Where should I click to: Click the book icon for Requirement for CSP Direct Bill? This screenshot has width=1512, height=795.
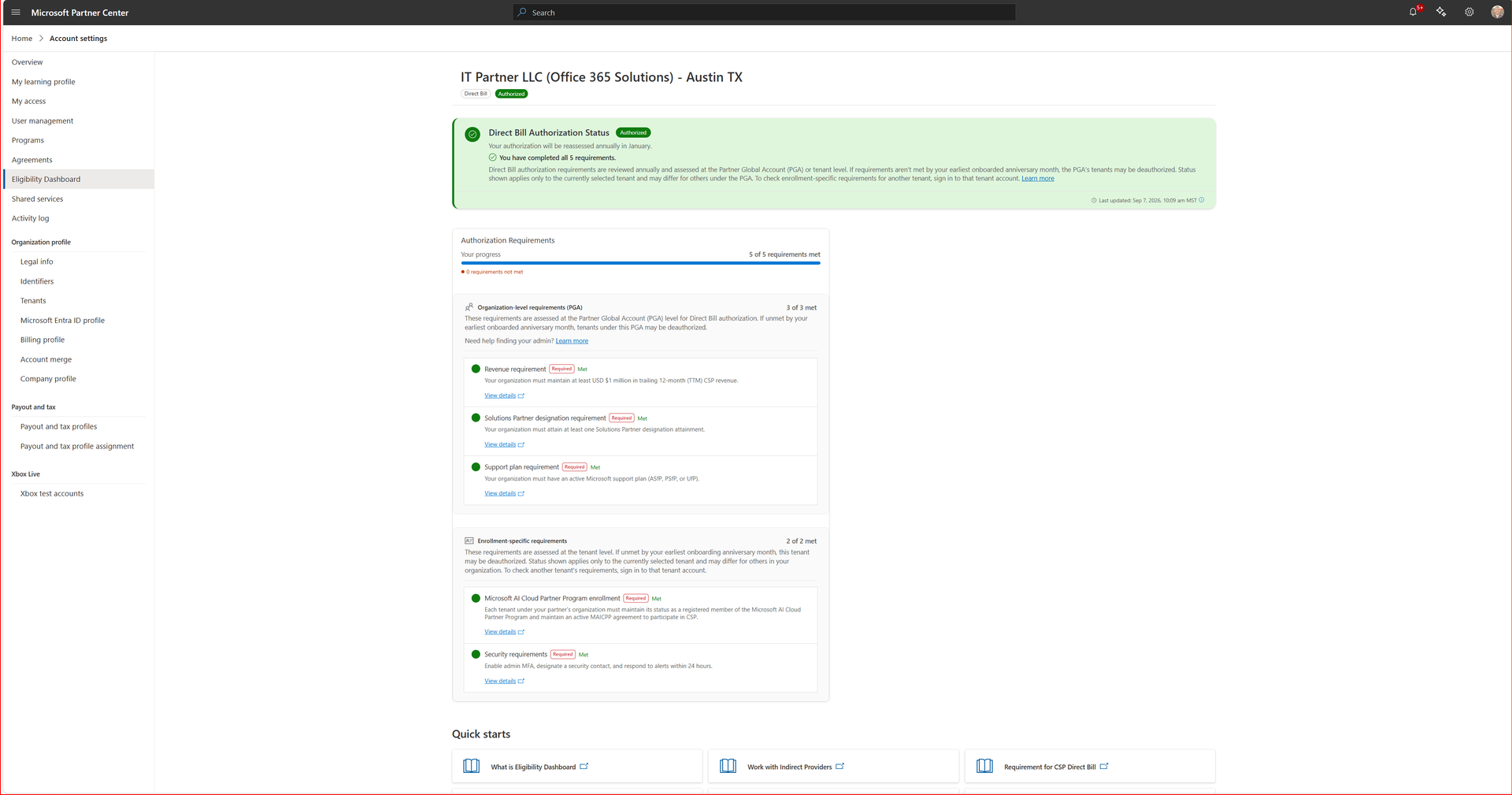pyautogui.click(x=985, y=766)
